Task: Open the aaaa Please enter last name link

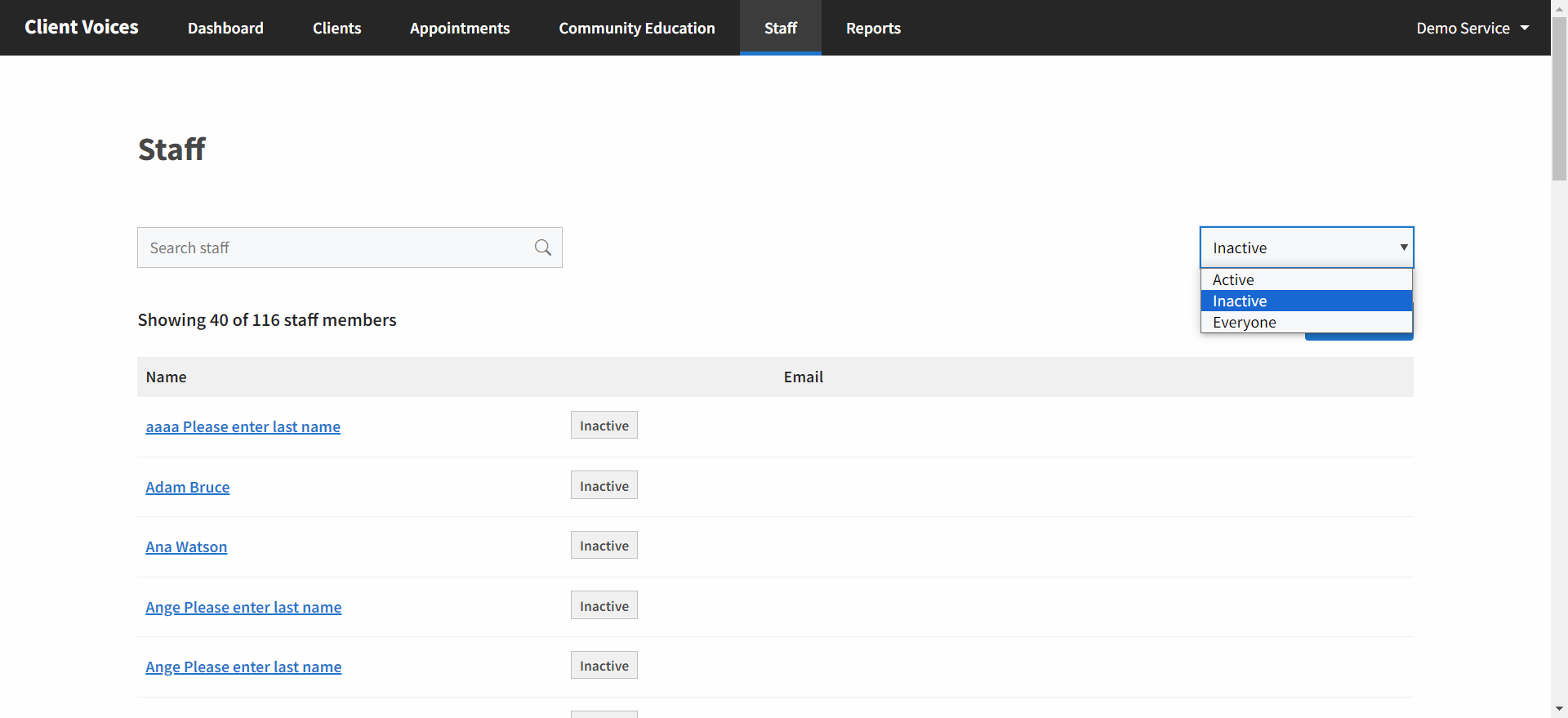Action: pos(243,426)
